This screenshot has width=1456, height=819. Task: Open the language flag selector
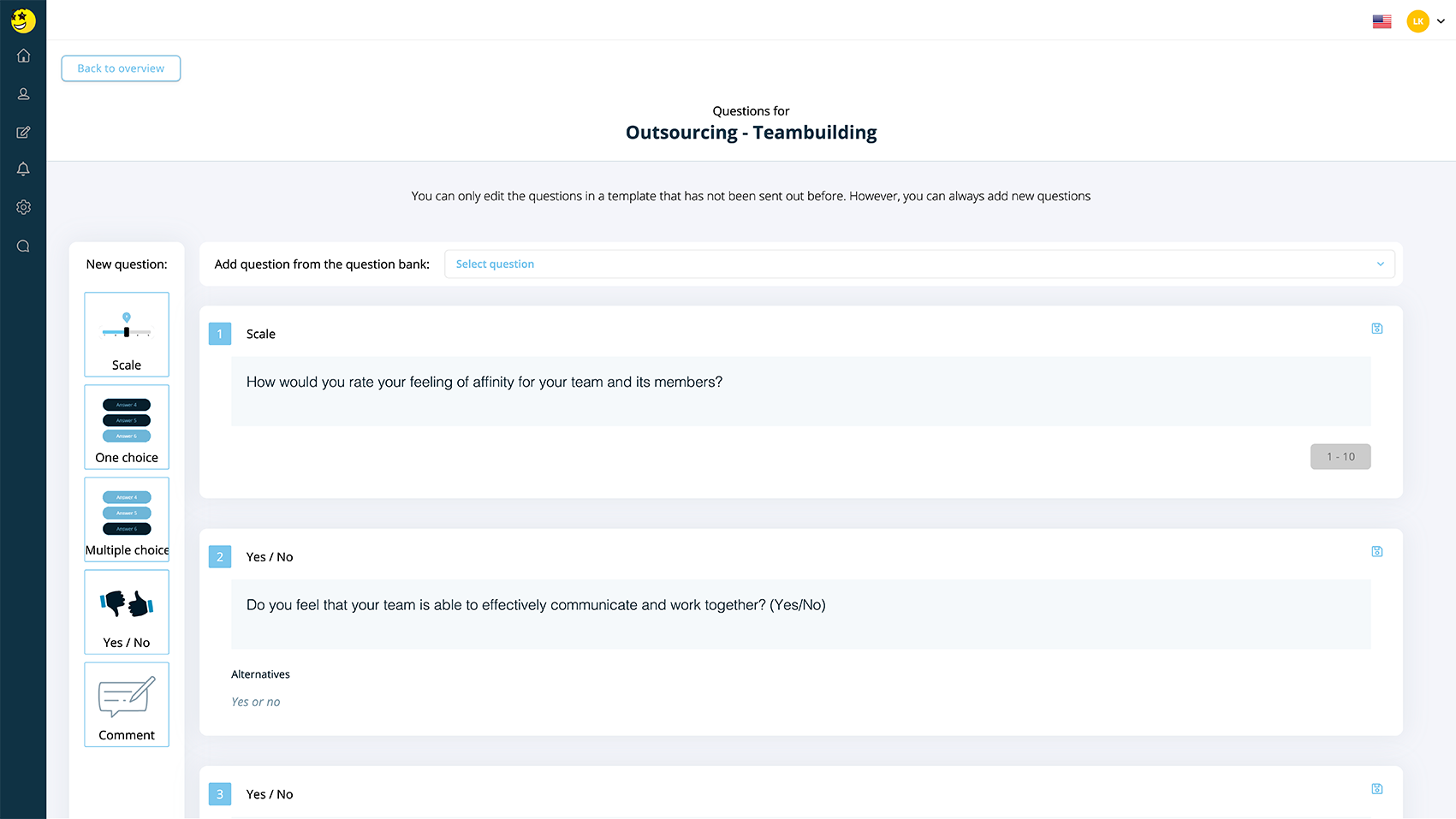pos(1382,21)
